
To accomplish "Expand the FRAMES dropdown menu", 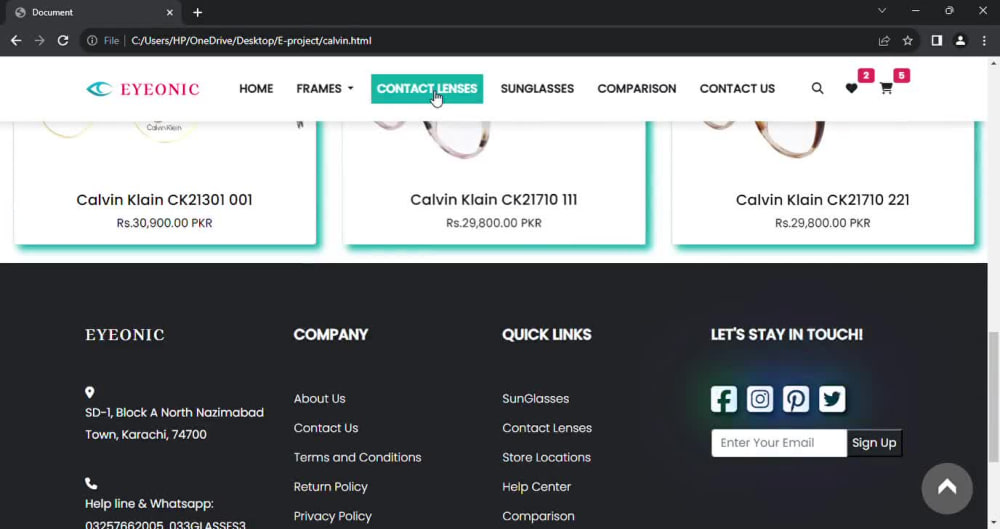I will [x=325, y=89].
